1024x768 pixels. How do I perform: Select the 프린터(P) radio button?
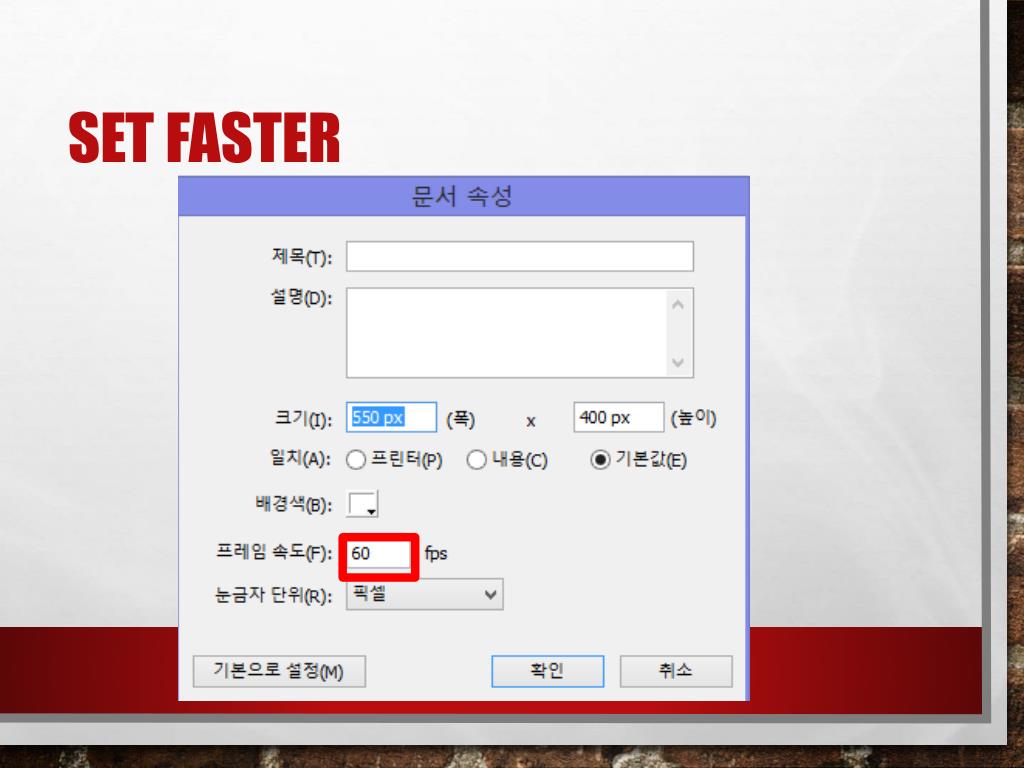click(x=356, y=460)
